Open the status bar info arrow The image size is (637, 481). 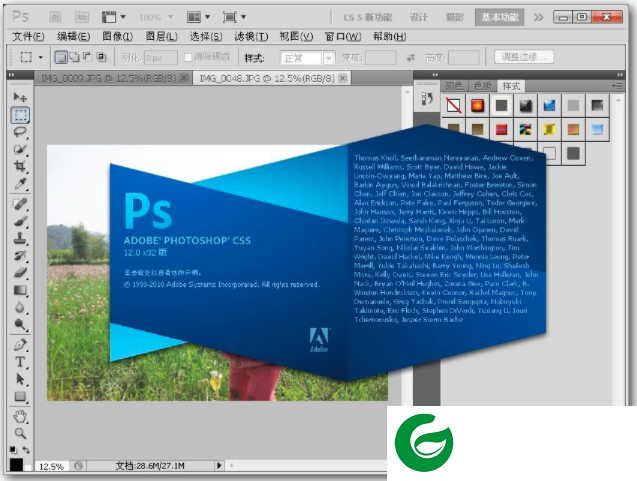219,466
